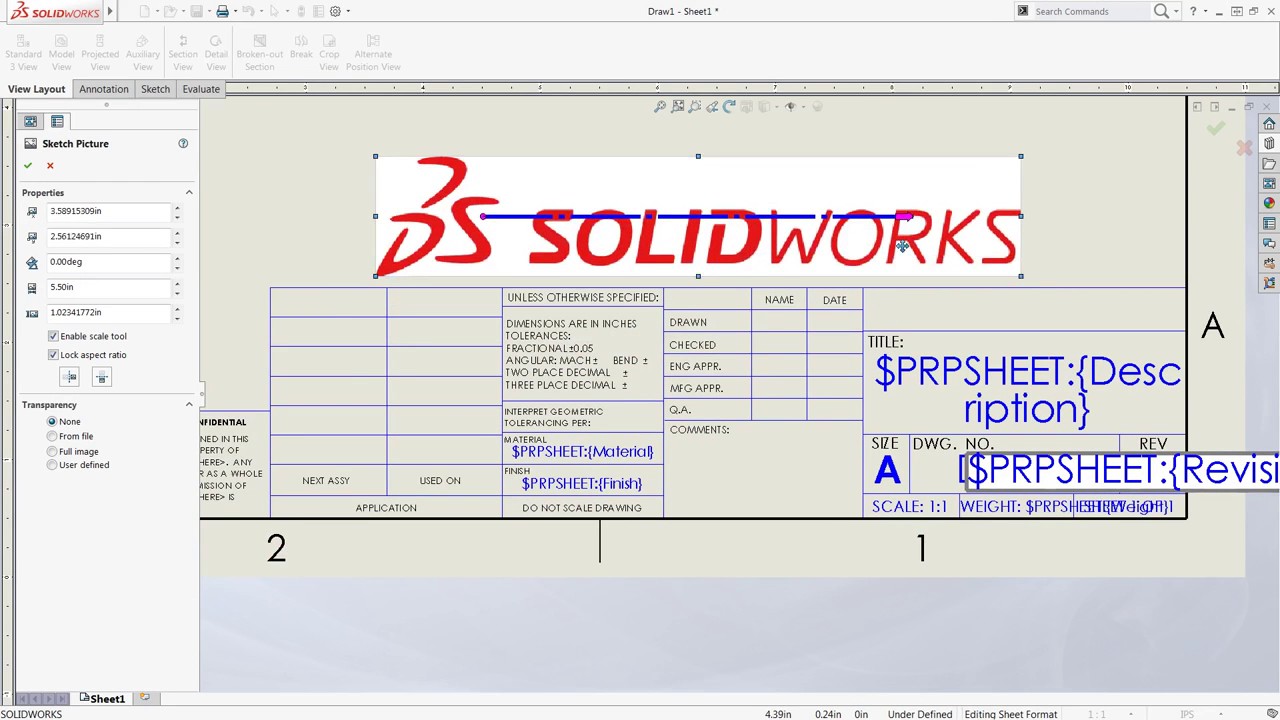Screen dimensions: 1280x720
Task: Click the Alternate Position View tool
Action: click(x=373, y=54)
